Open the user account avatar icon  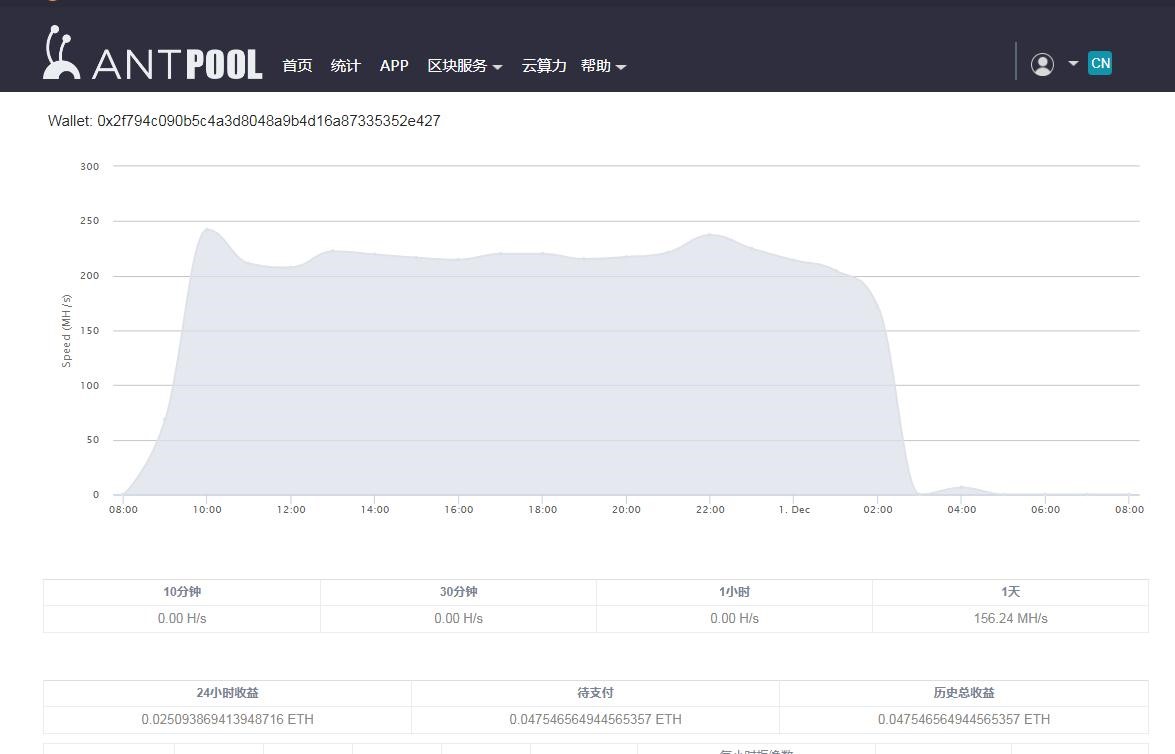[1042, 65]
